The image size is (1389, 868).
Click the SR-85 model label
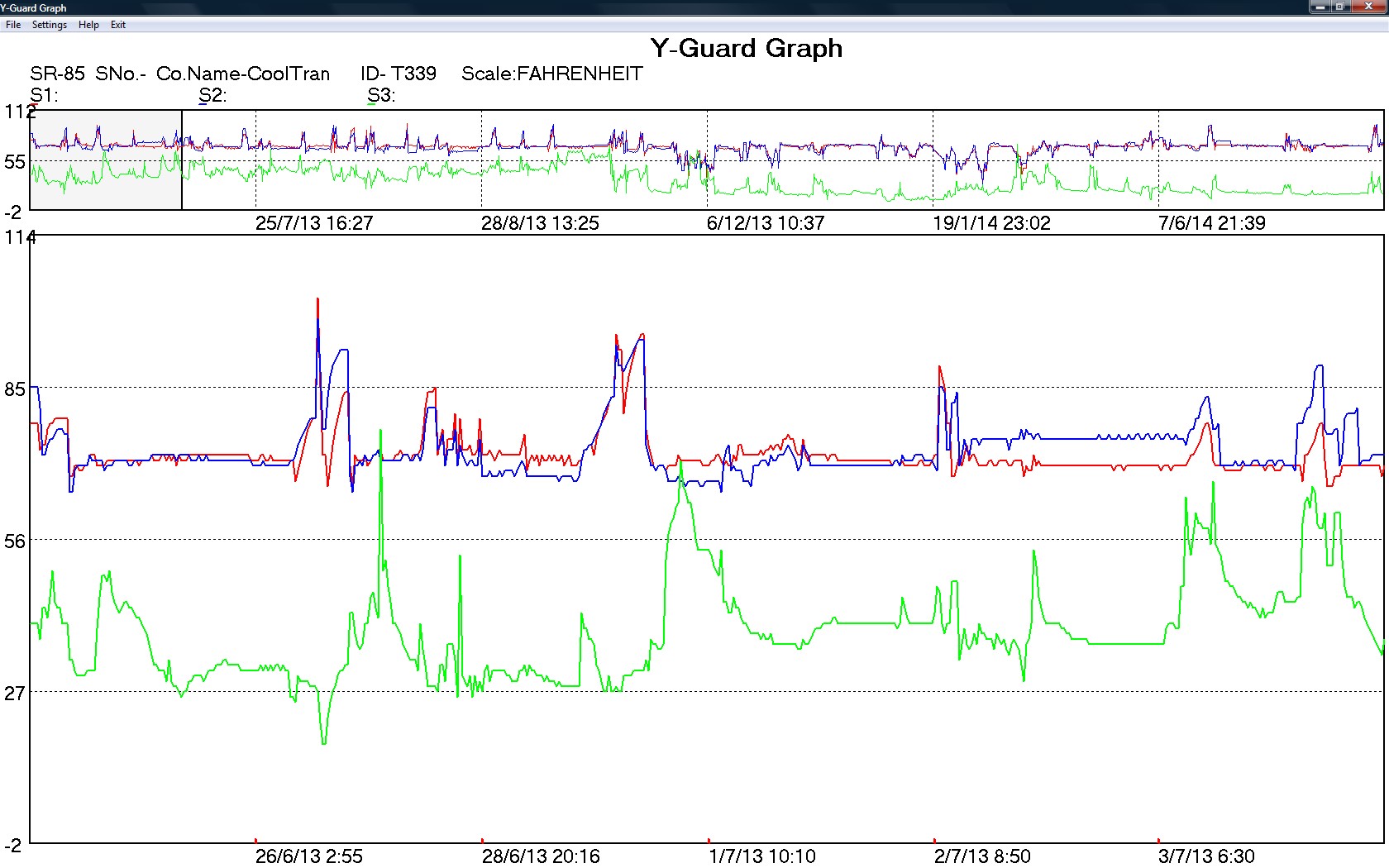57,74
